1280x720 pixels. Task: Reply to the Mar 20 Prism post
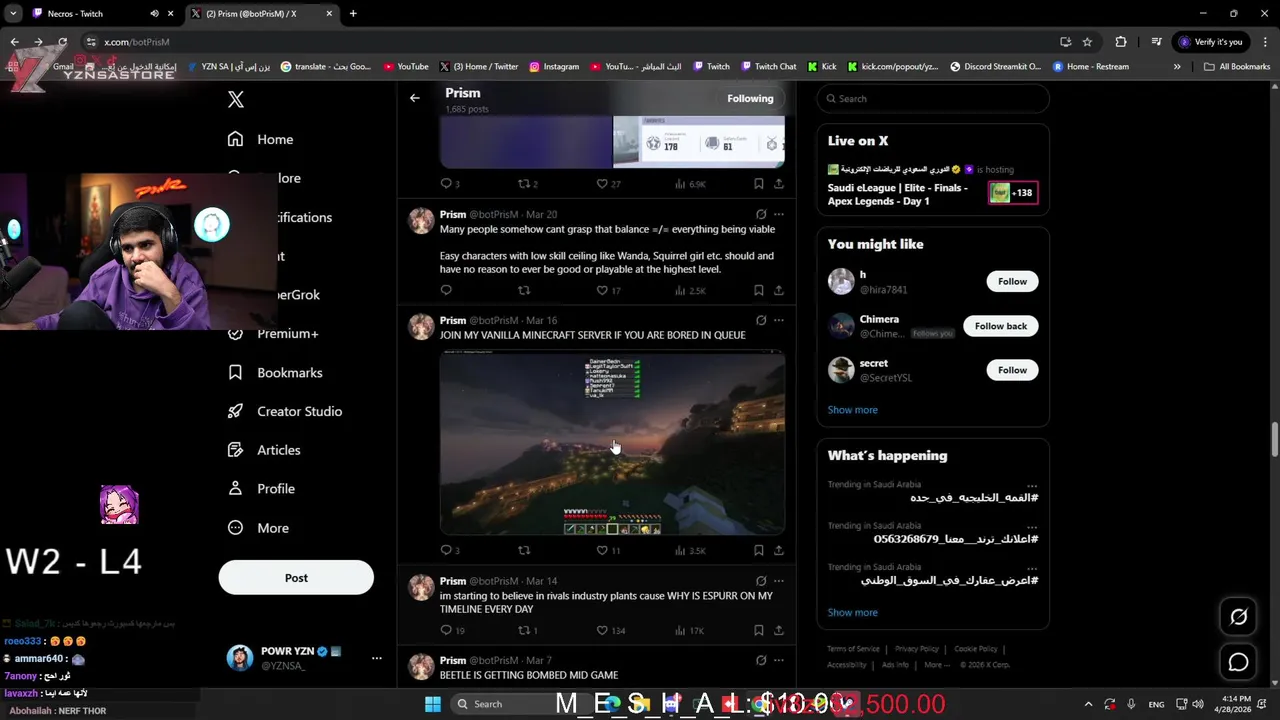click(x=446, y=290)
